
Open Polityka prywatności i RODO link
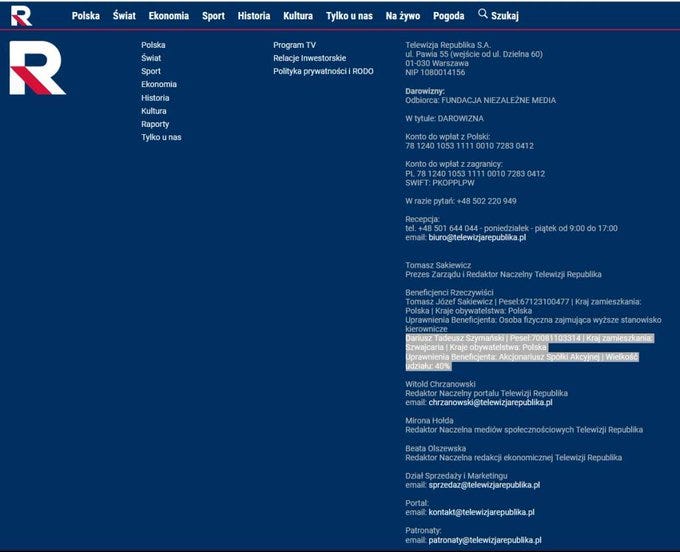pyautogui.click(x=324, y=72)
